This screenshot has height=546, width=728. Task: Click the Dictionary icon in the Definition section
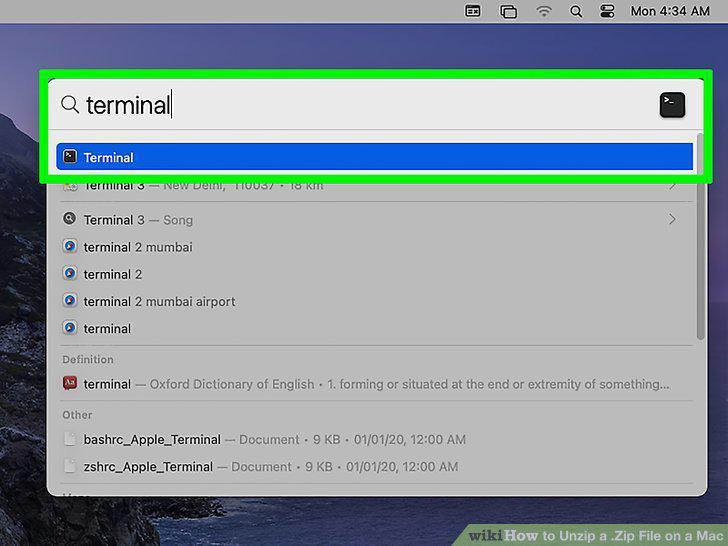[70, 383]
